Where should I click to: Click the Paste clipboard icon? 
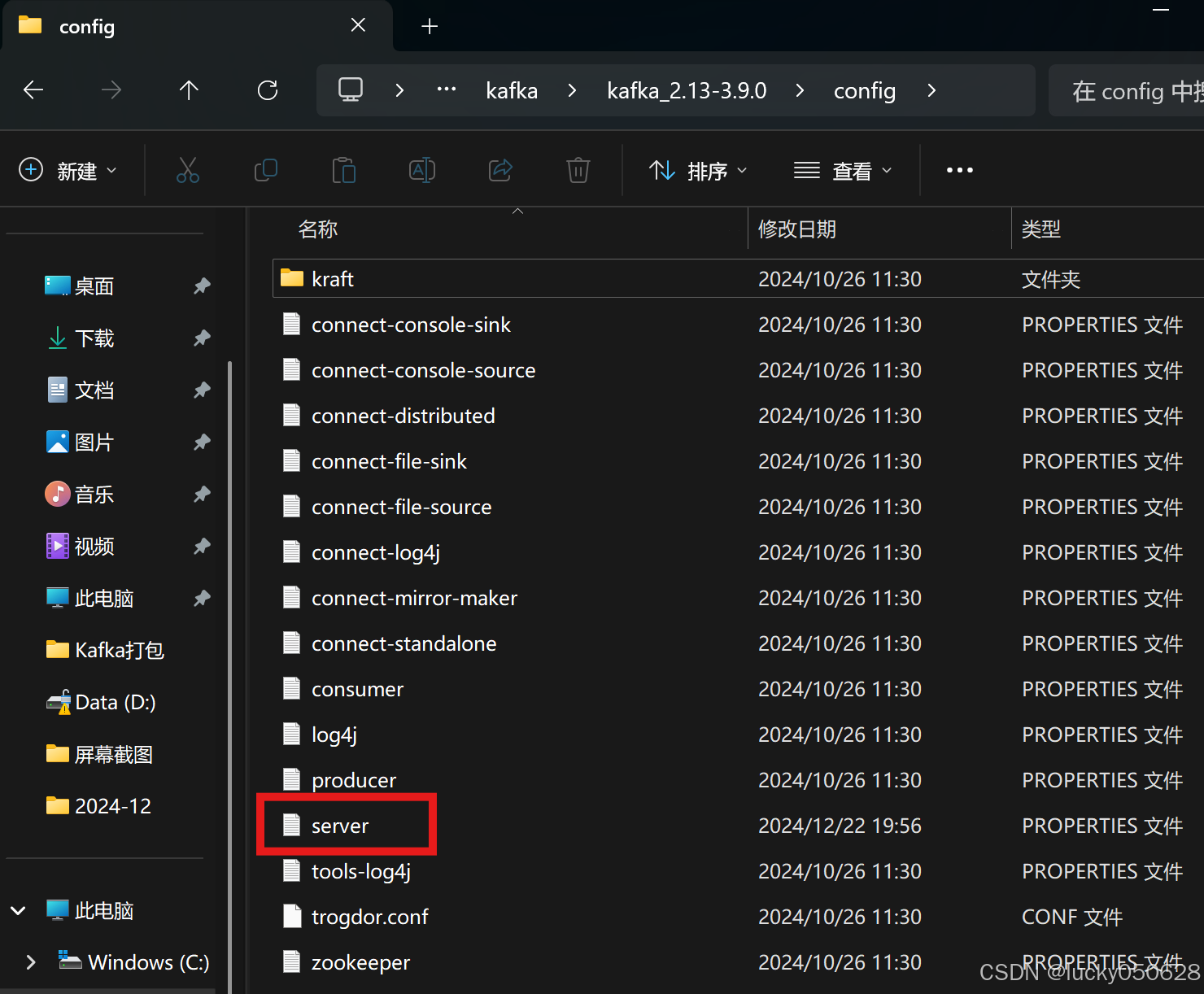click(x=344, y=170)
